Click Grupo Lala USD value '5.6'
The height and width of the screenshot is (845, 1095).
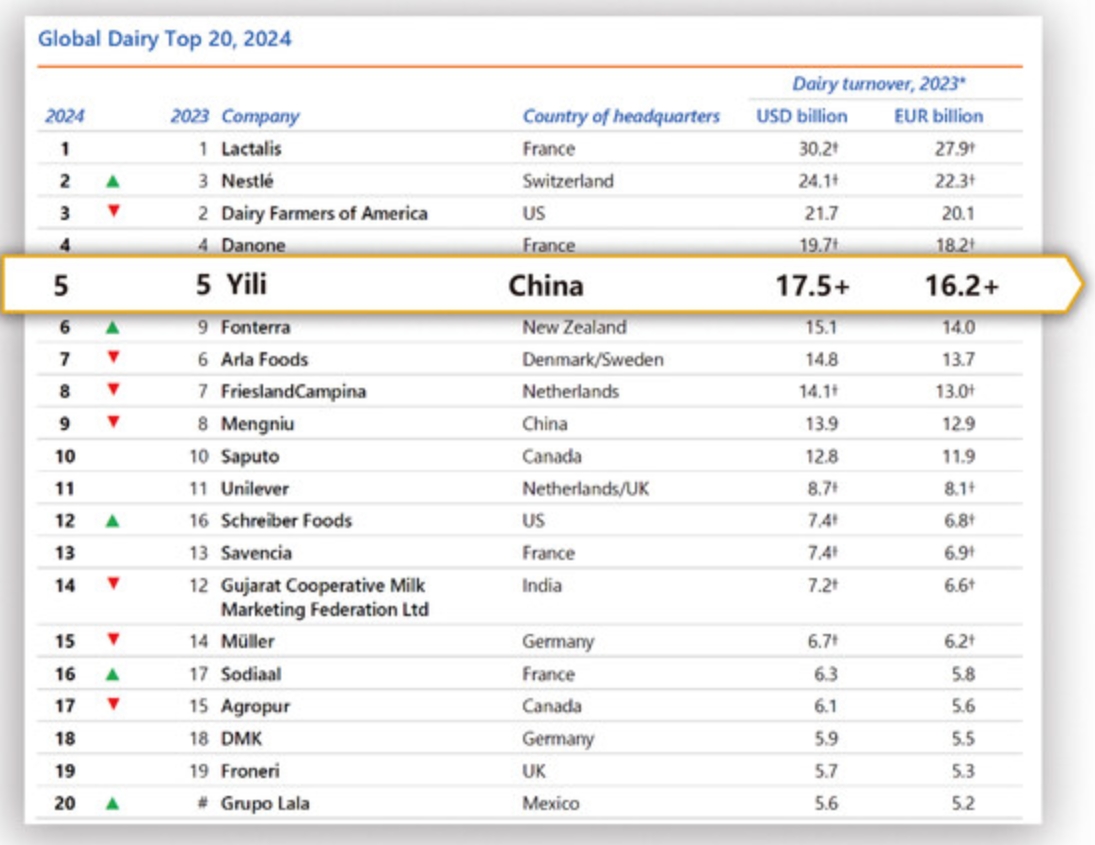pyautogui.click(x=825, y=803)
